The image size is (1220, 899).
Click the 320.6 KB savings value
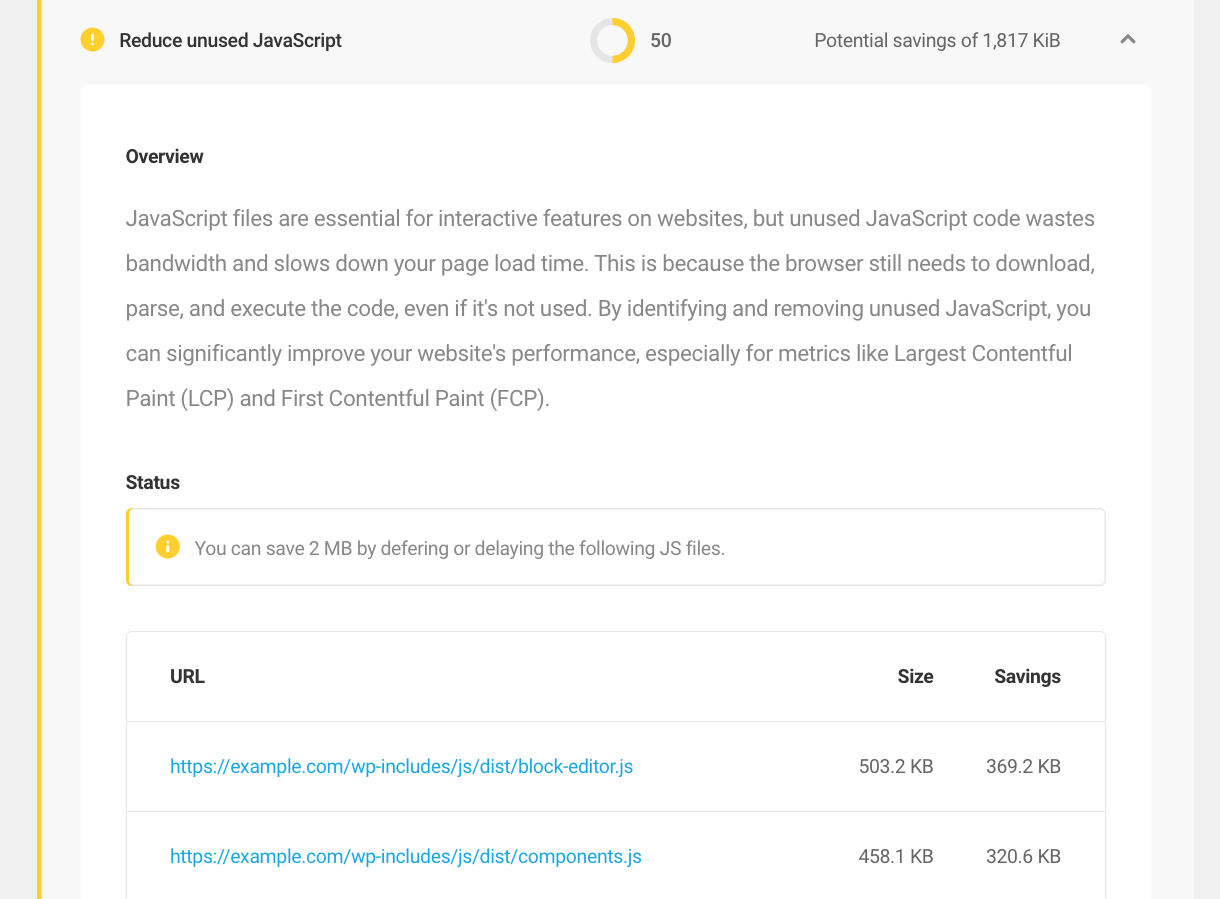pos(1023,857)
